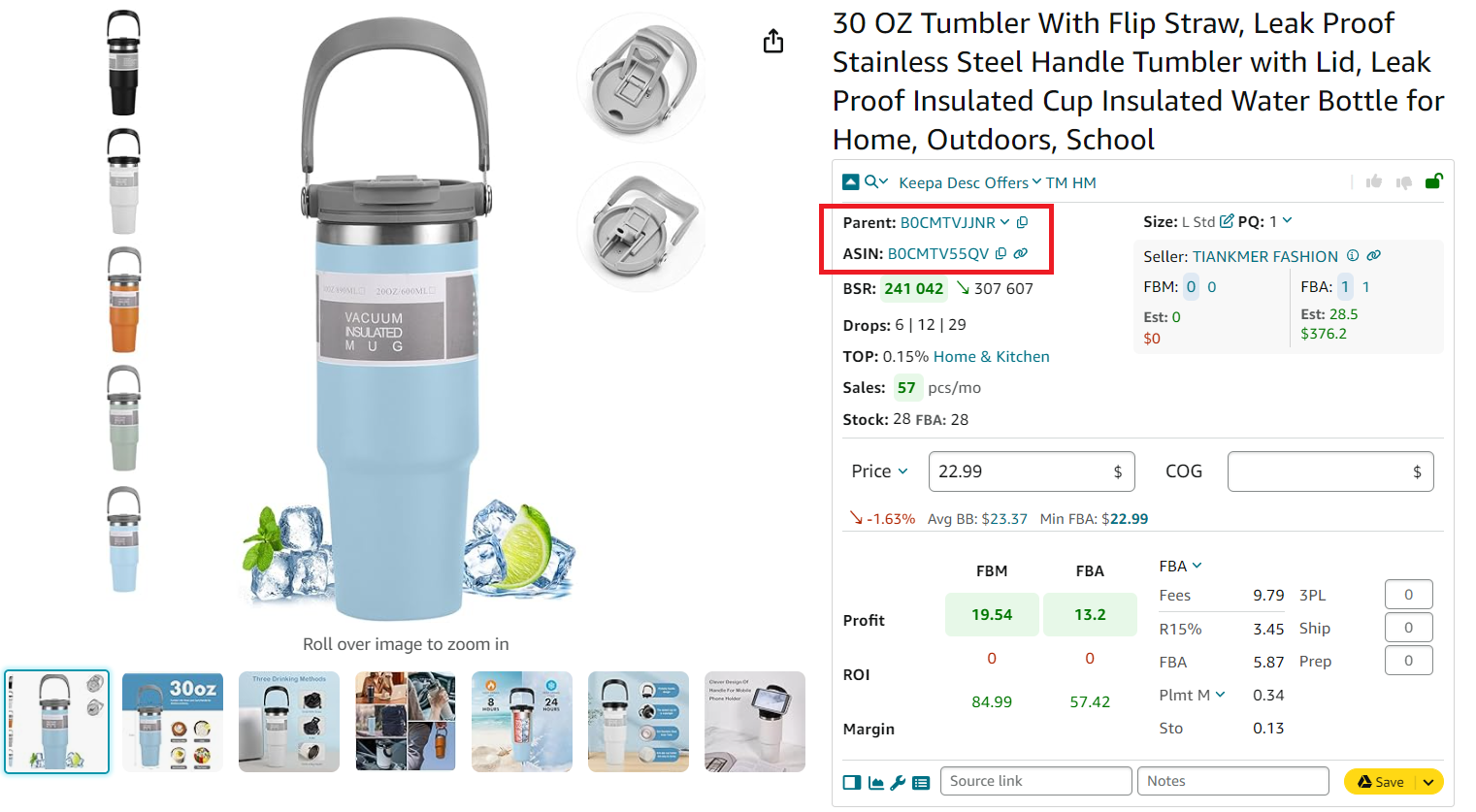Click the chart history icon at panel bottom

click(x=874, y=782)
